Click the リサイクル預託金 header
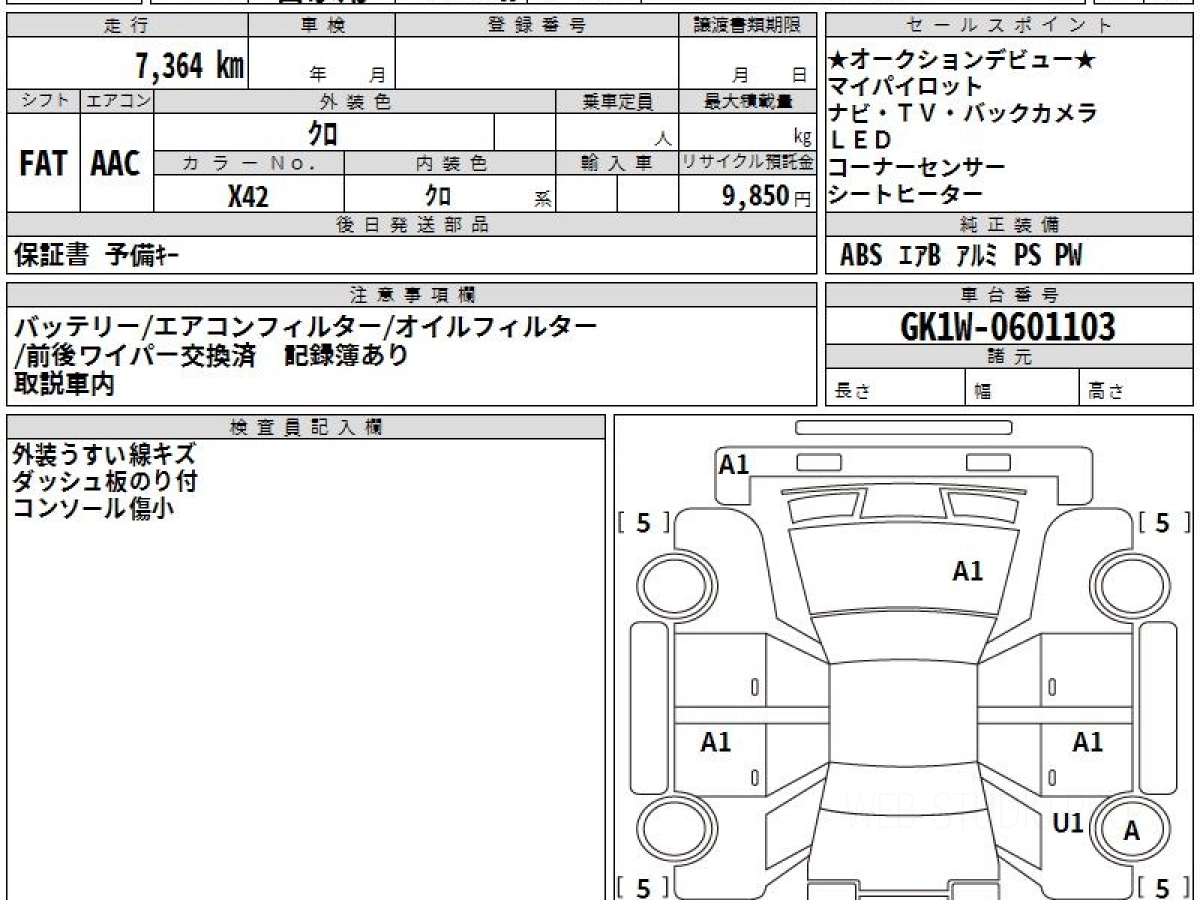Screen dimensions: 1200x900 [748, 163]
